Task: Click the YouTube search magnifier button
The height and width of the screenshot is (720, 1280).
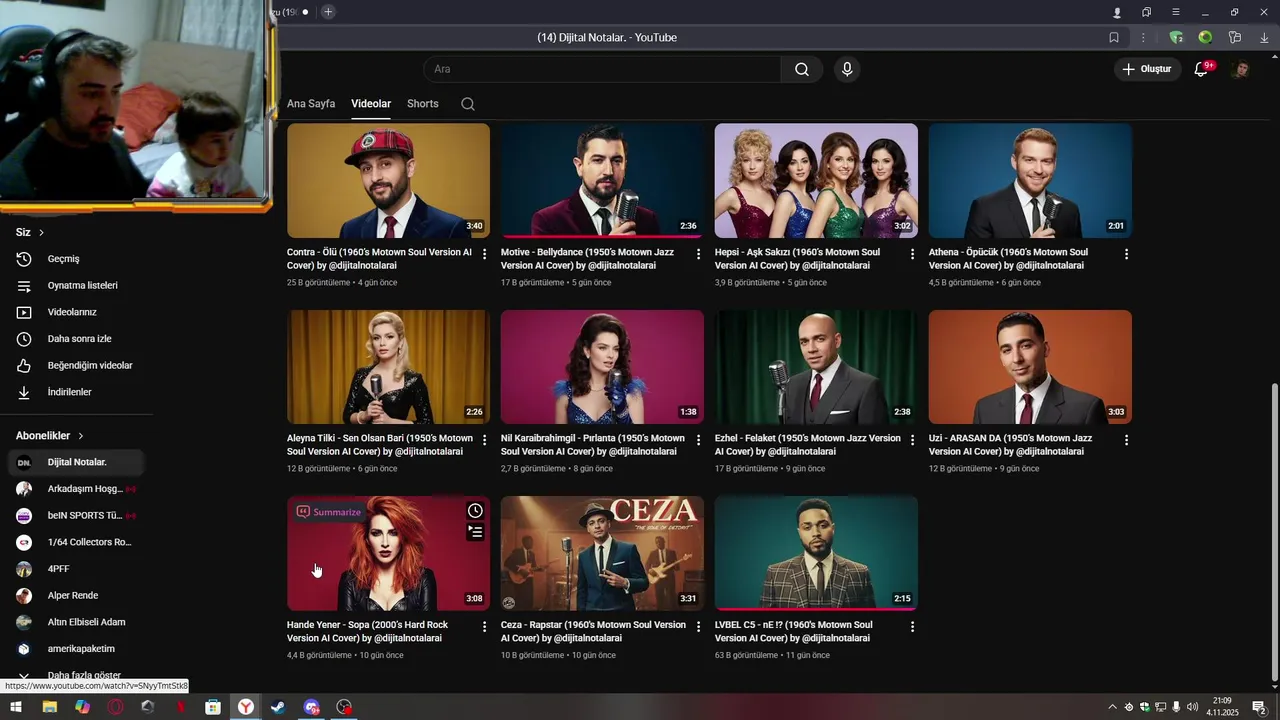Action: pos(802,69)
